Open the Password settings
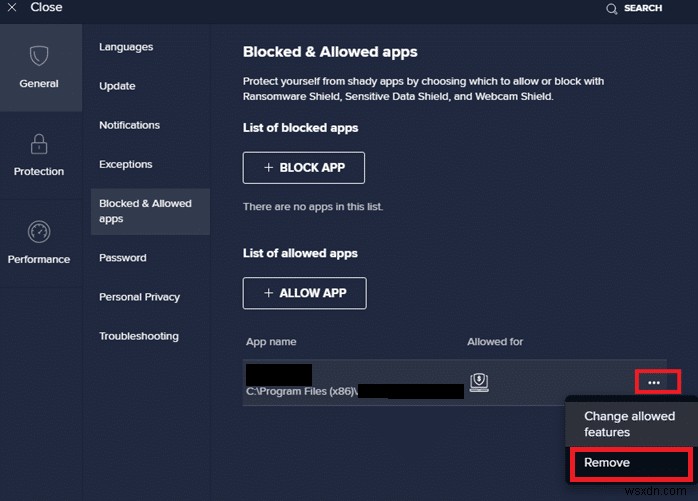This screenshot has width=698, height=501. tap(123, 258)
